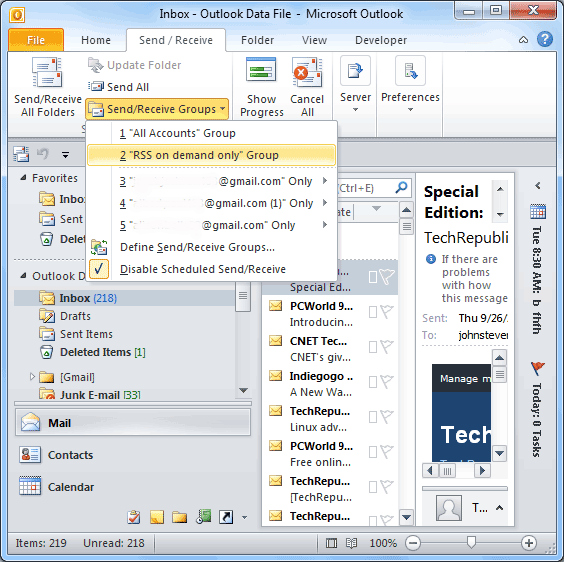Open the Server dropdown

point(355,85)
